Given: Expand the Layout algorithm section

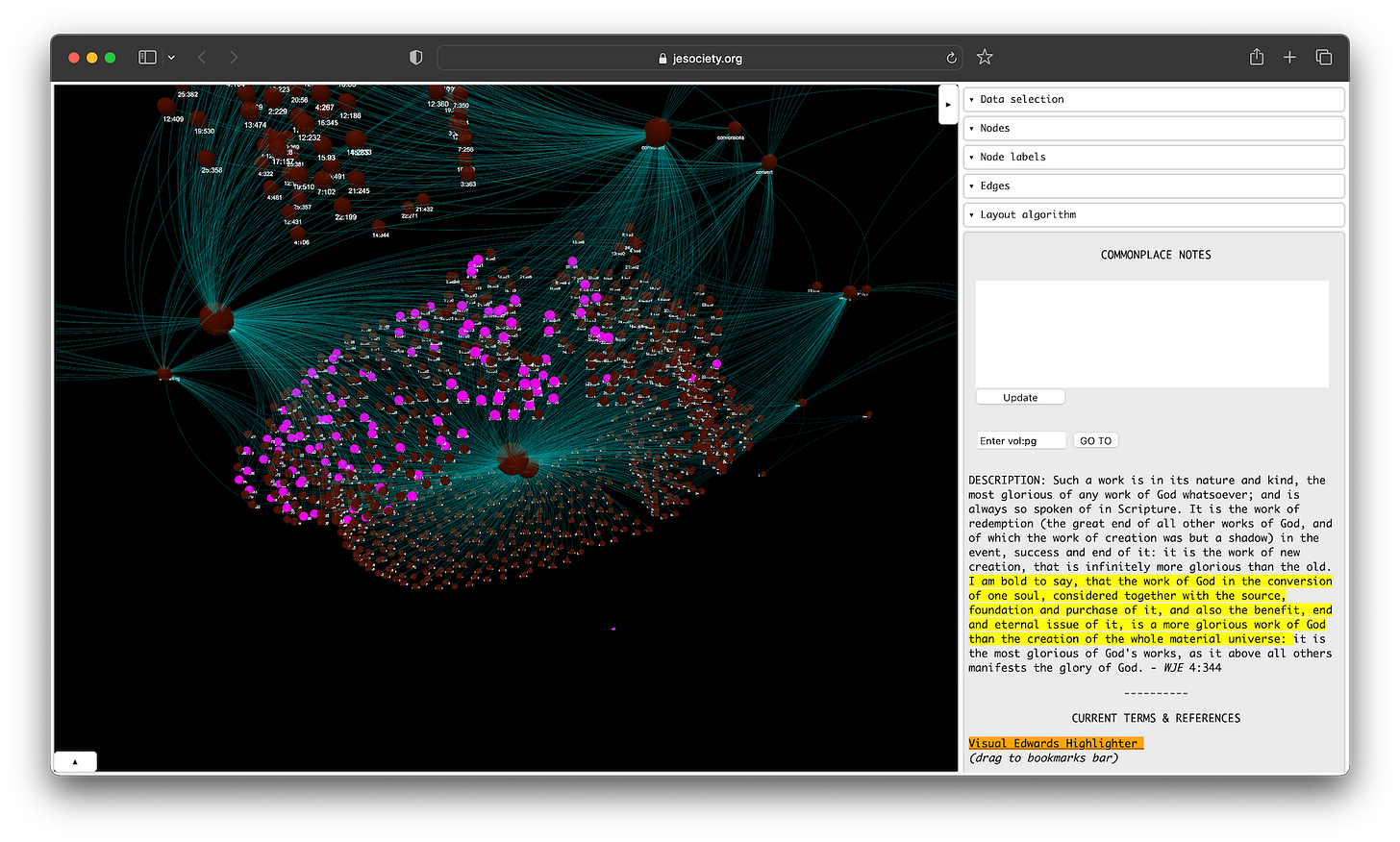Looking at the screenshot, I should click(x=1154, y=214).
